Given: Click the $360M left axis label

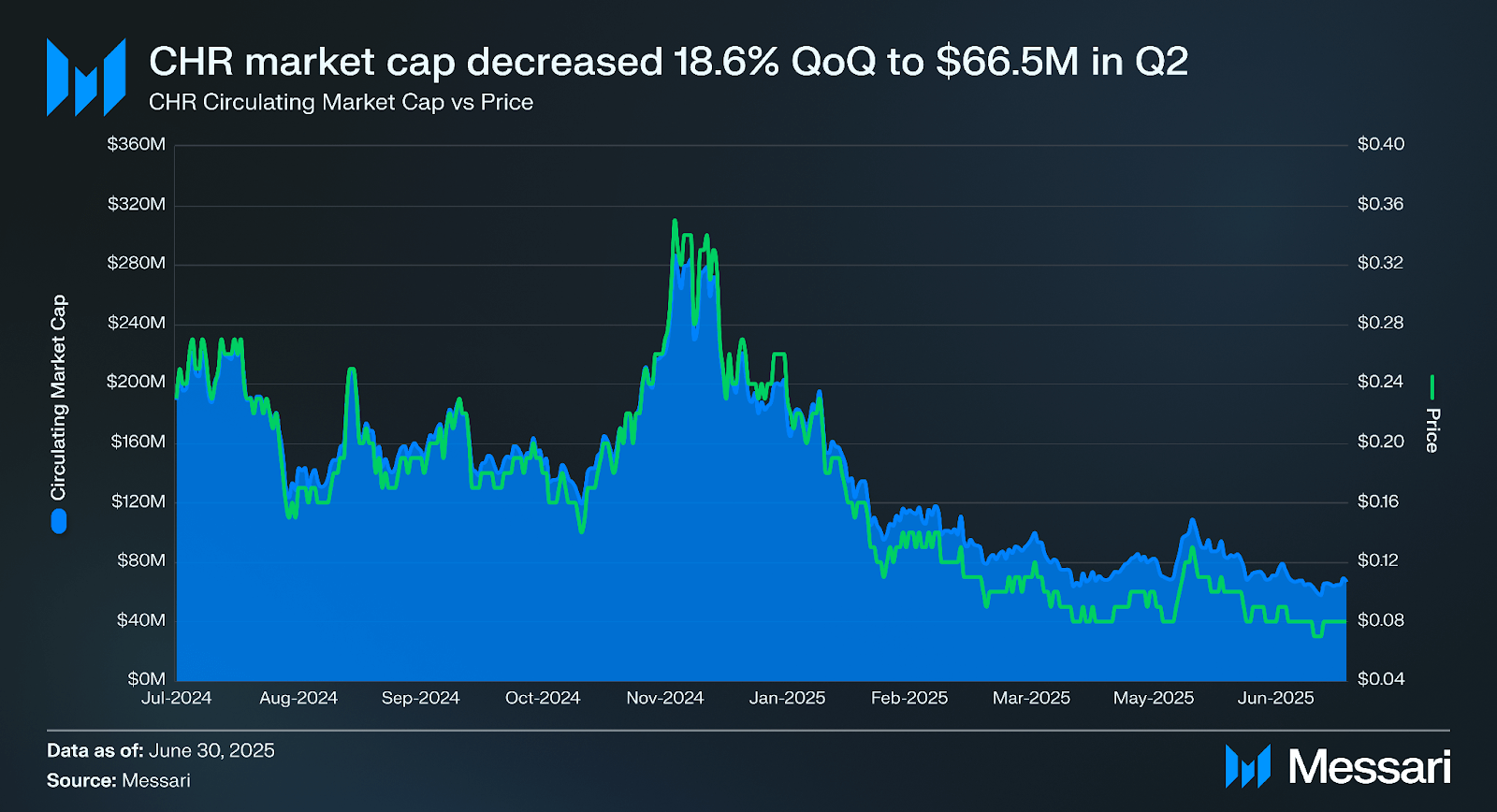Looking at the screenshot, I should coord(137,144).
